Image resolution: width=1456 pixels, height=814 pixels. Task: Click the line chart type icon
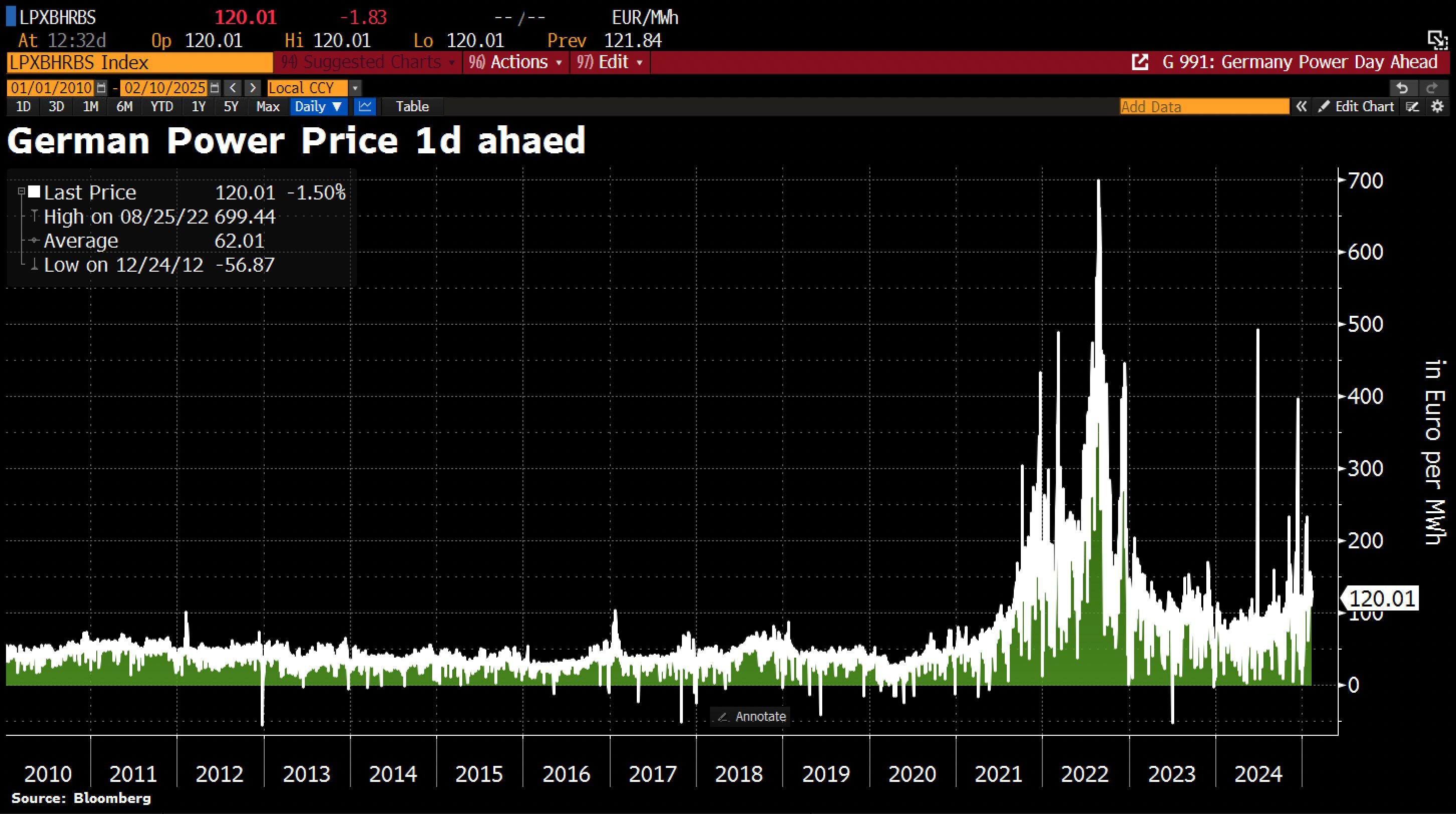click(366, 107)
